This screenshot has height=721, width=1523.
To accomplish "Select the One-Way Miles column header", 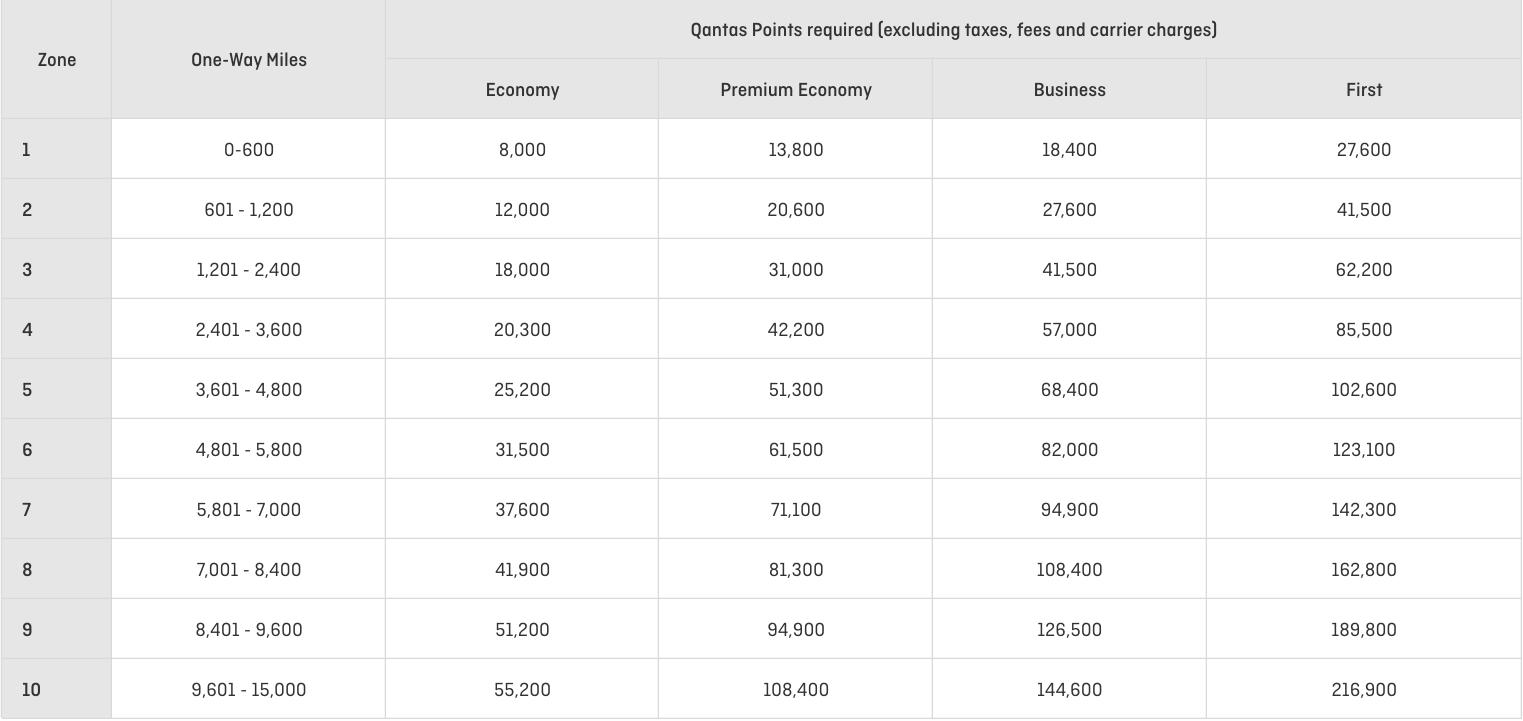I will point(248,60).
